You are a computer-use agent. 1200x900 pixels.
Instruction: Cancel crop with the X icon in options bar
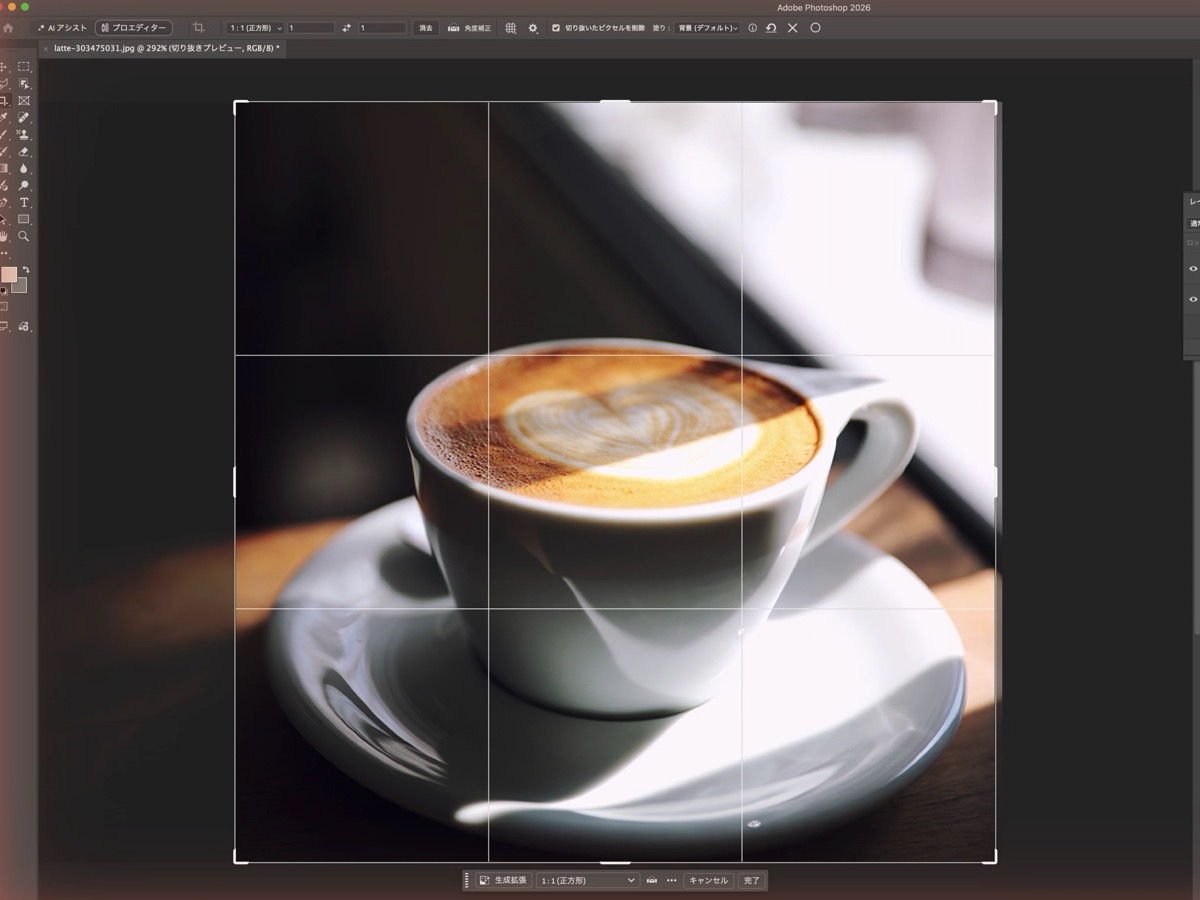point(793,28)
